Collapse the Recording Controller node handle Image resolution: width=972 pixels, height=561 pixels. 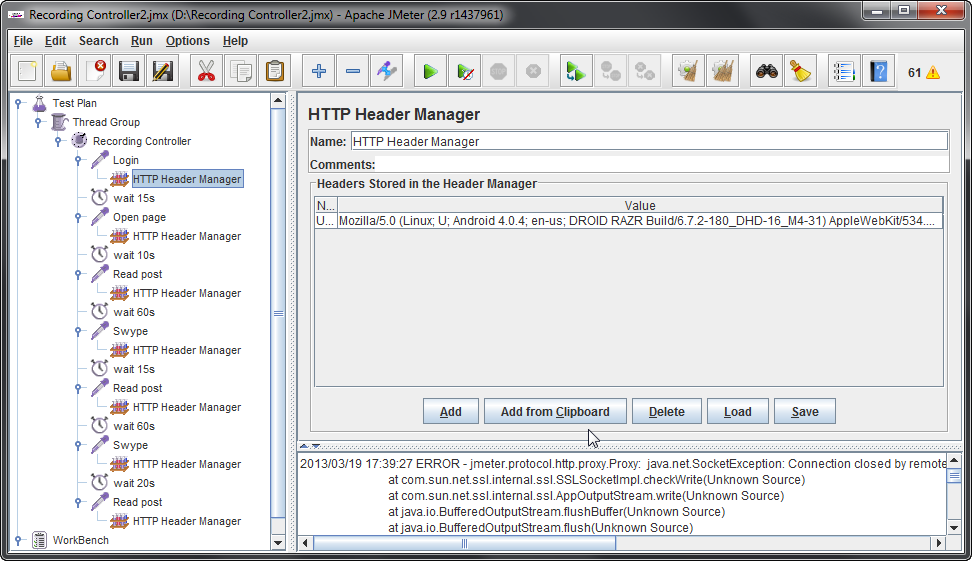coord(58,141)
